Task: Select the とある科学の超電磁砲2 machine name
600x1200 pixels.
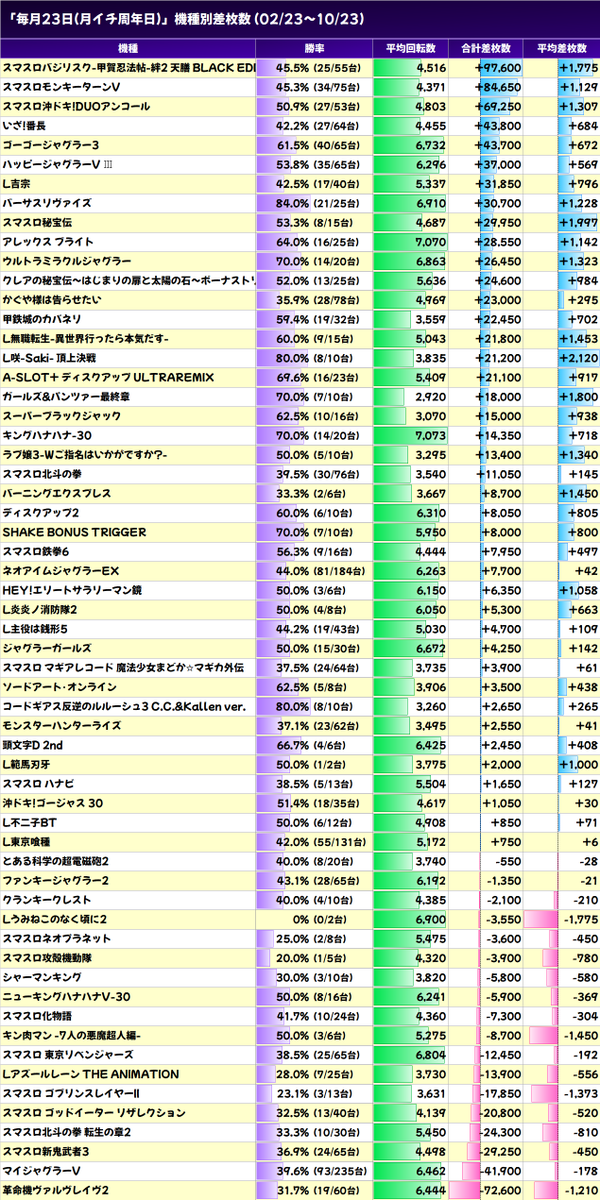Action: [x=56, y=861]
